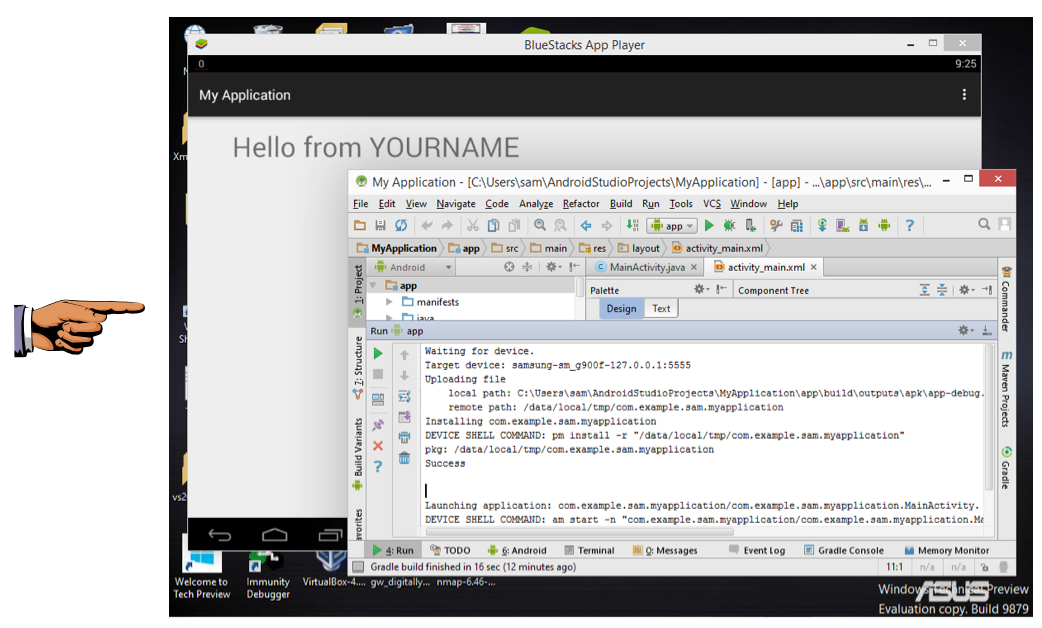Open the Gradle Console tool window
Image resolution: width=1042 pixels, height=628 pixels.
click(843, 550)
